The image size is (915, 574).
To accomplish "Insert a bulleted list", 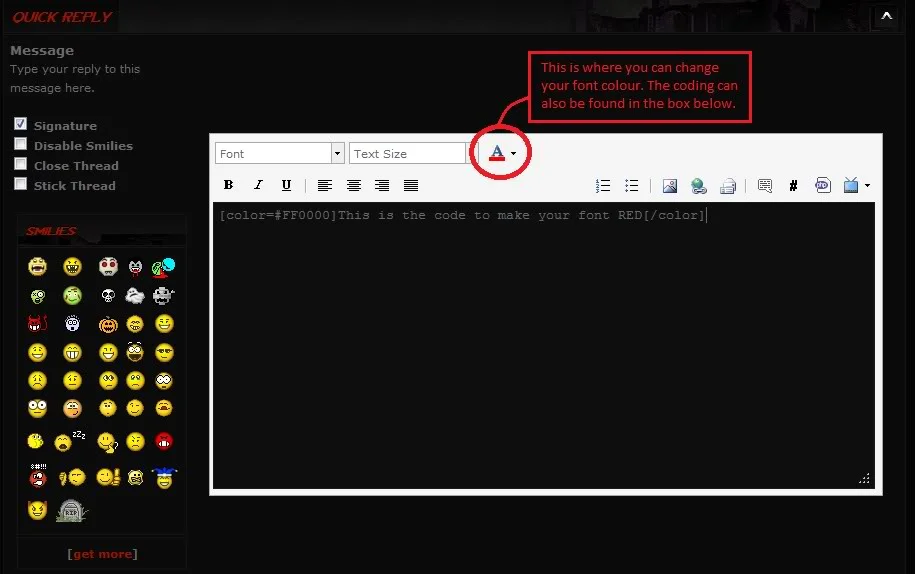I will point(631,186).
